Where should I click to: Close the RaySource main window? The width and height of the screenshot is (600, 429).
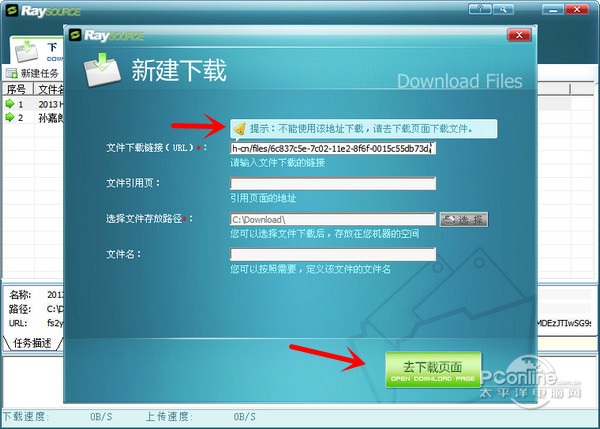(577, 9)
